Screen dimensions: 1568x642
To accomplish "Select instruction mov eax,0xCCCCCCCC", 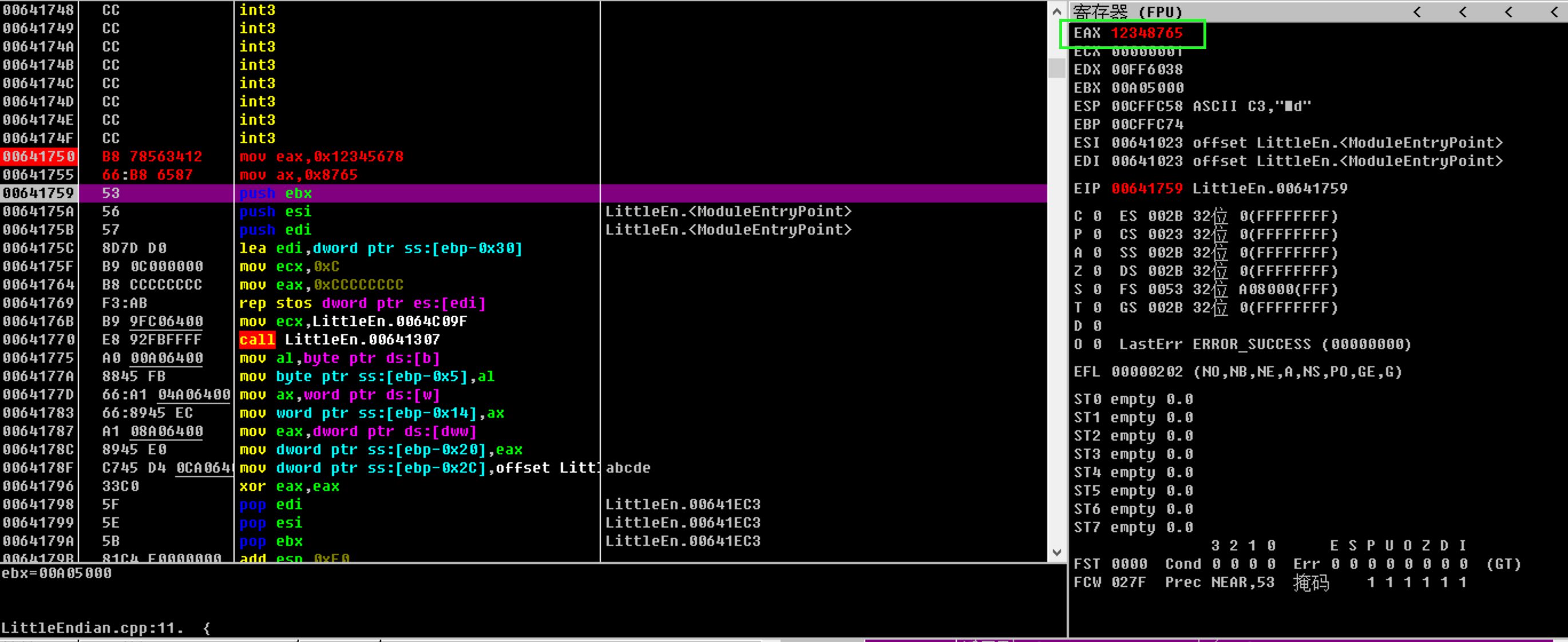I will point(321,284).
